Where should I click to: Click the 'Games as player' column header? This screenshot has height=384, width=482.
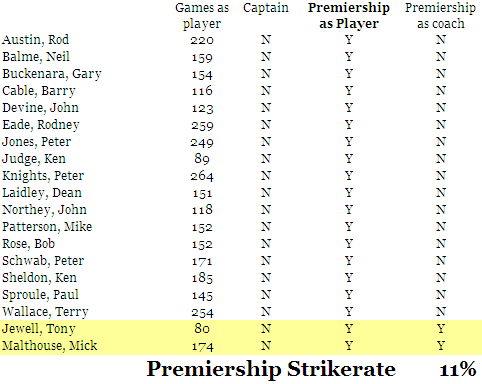pos(202,16)
